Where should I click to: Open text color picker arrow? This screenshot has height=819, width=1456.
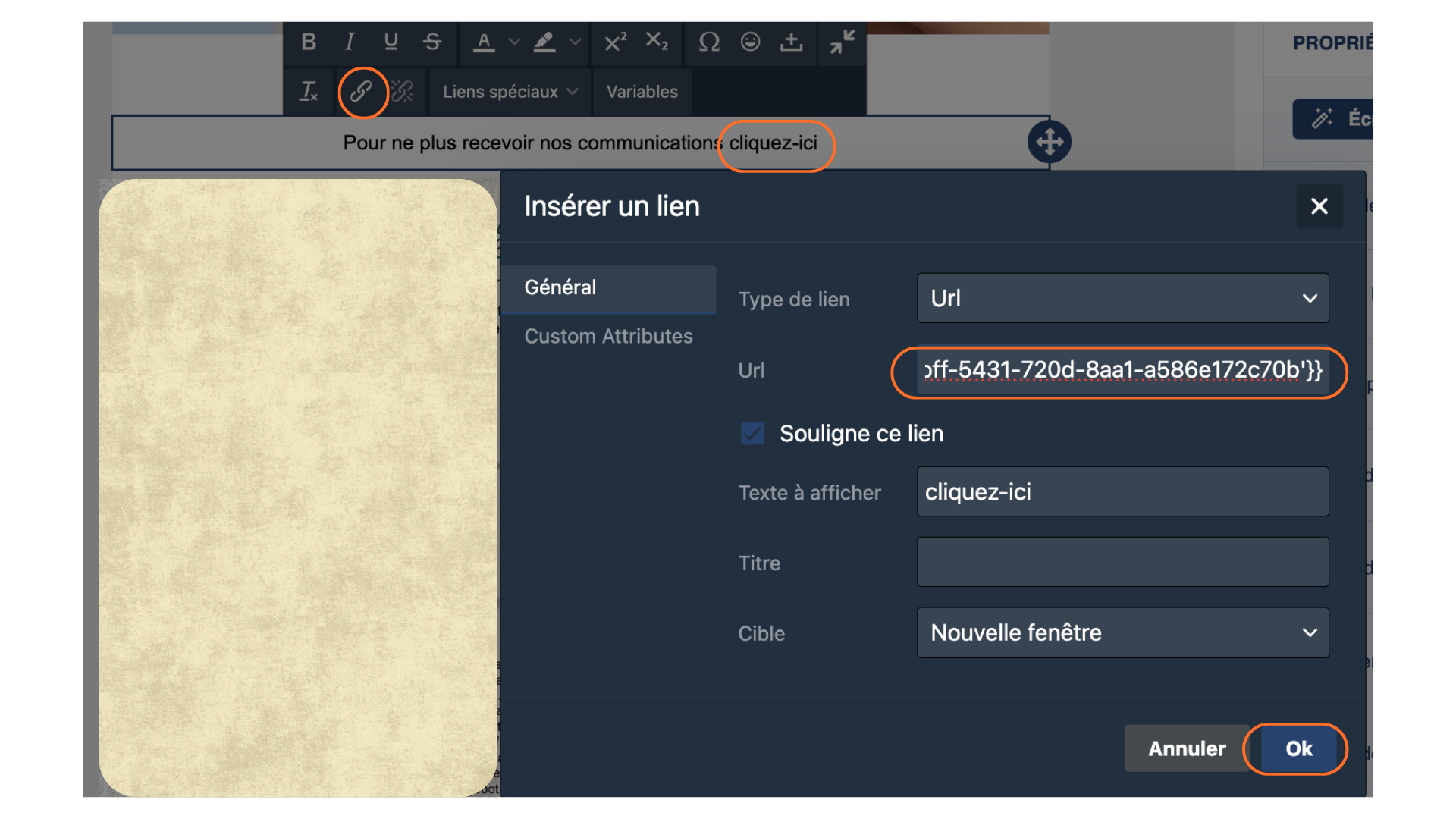pos(514,42)
